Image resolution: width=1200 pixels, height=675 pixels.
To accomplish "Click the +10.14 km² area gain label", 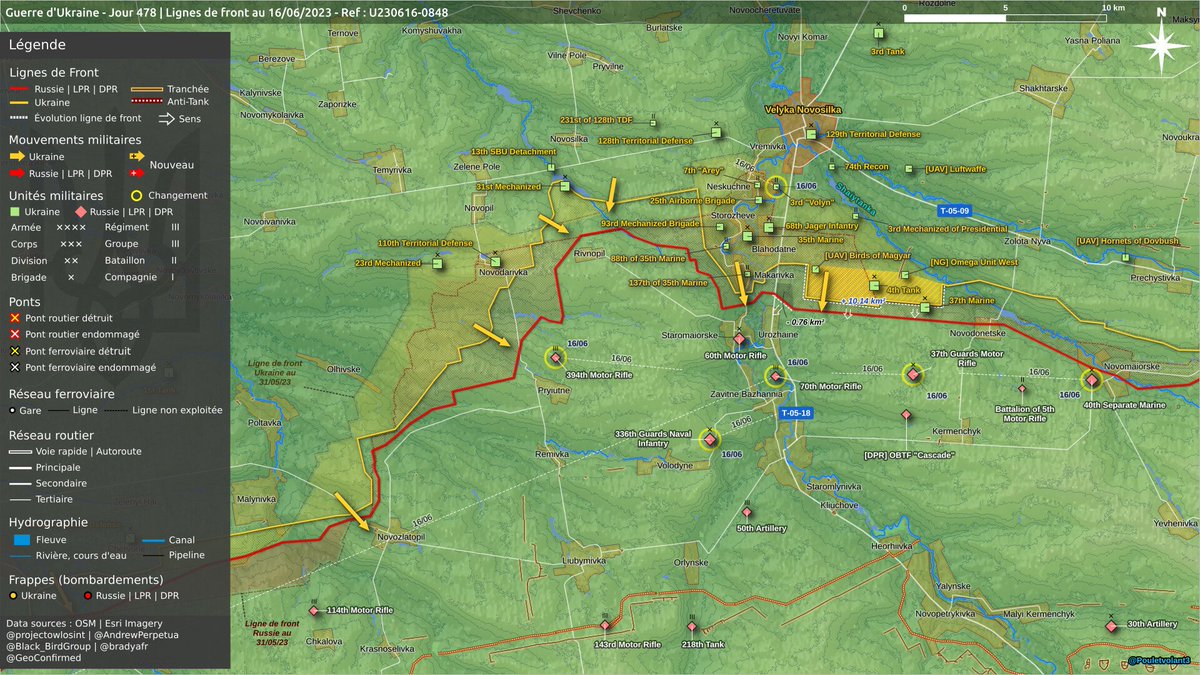I will point(864,300).
